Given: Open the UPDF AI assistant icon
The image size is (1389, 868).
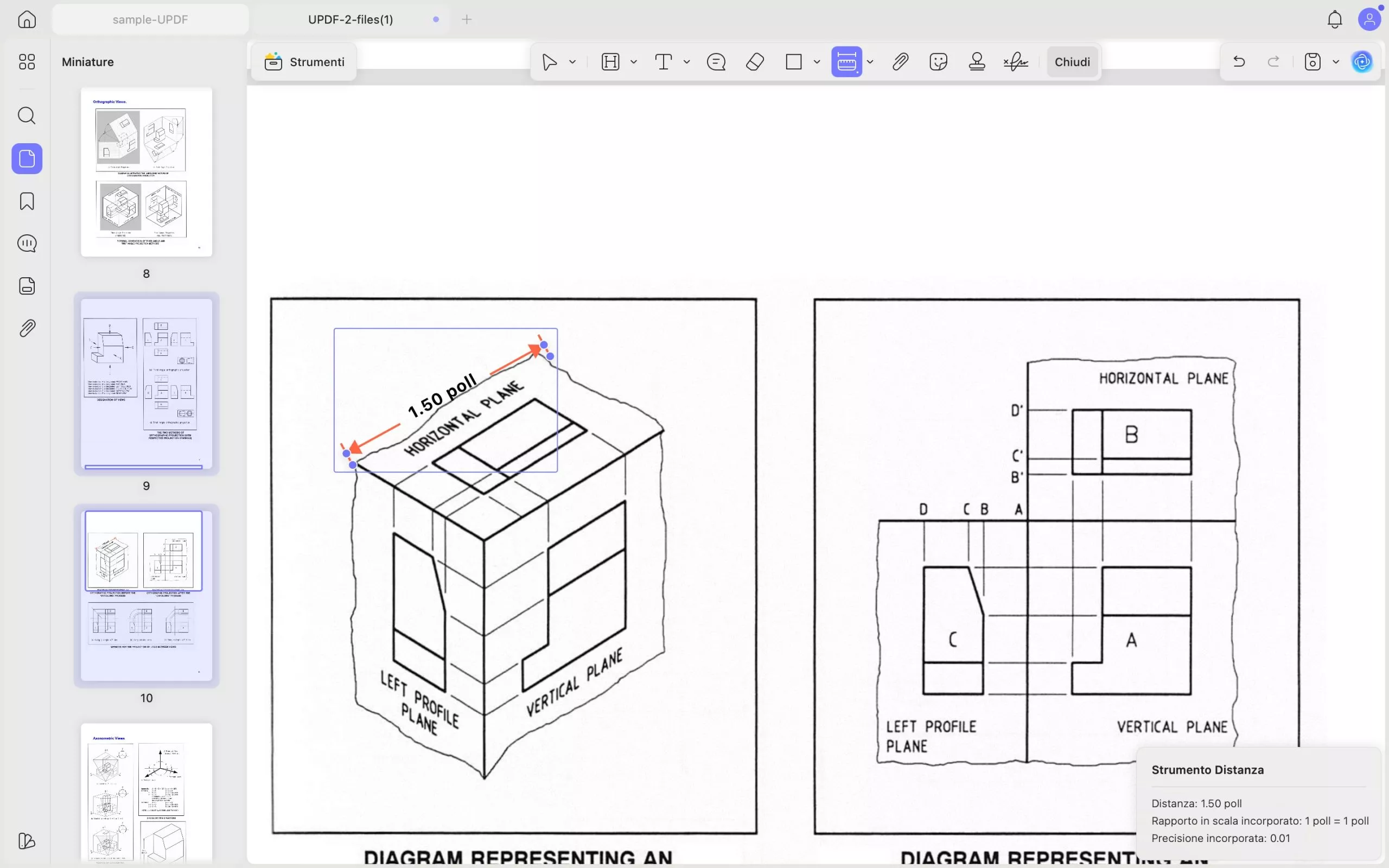Looking at the screenshot, I should coord(1362,61).
